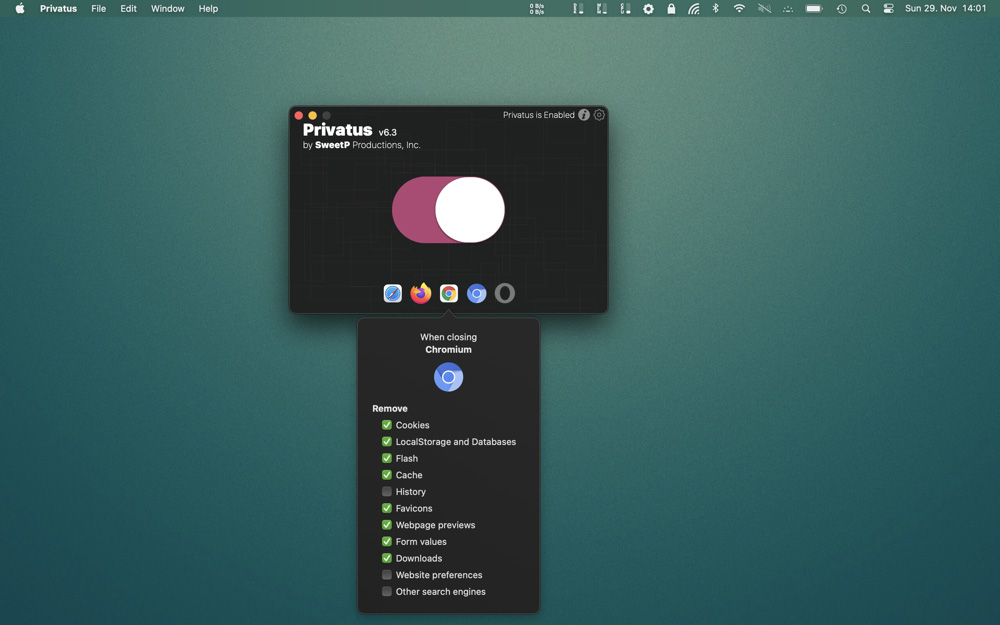
Task: Click the battery status icon
Action: coord(814,8)
